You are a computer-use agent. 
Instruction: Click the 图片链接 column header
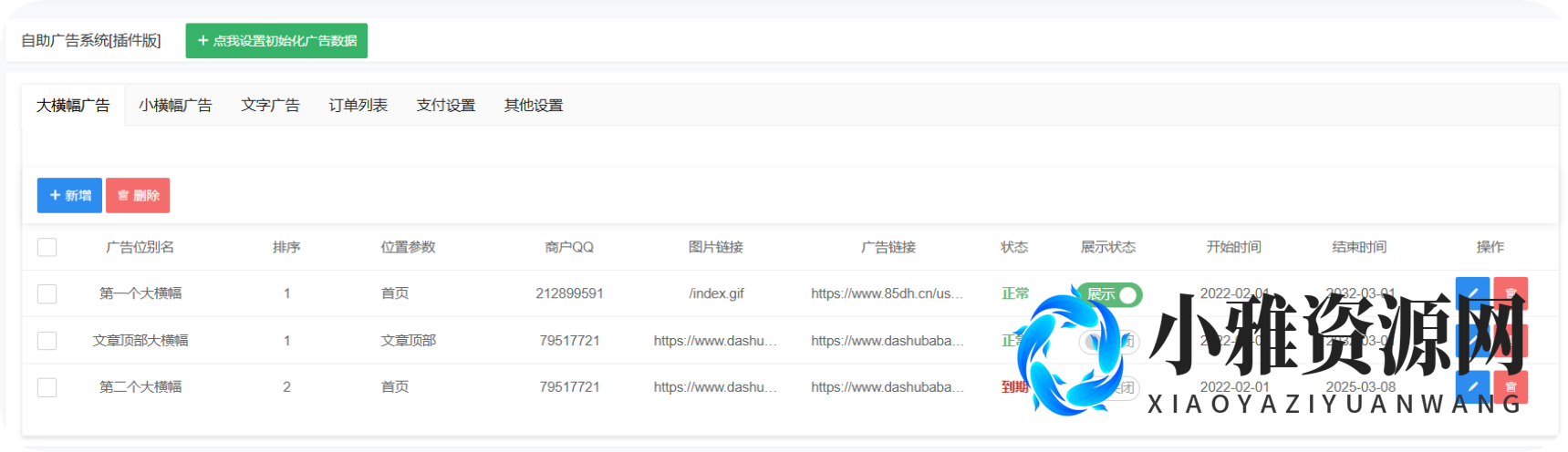click(716, 247)
